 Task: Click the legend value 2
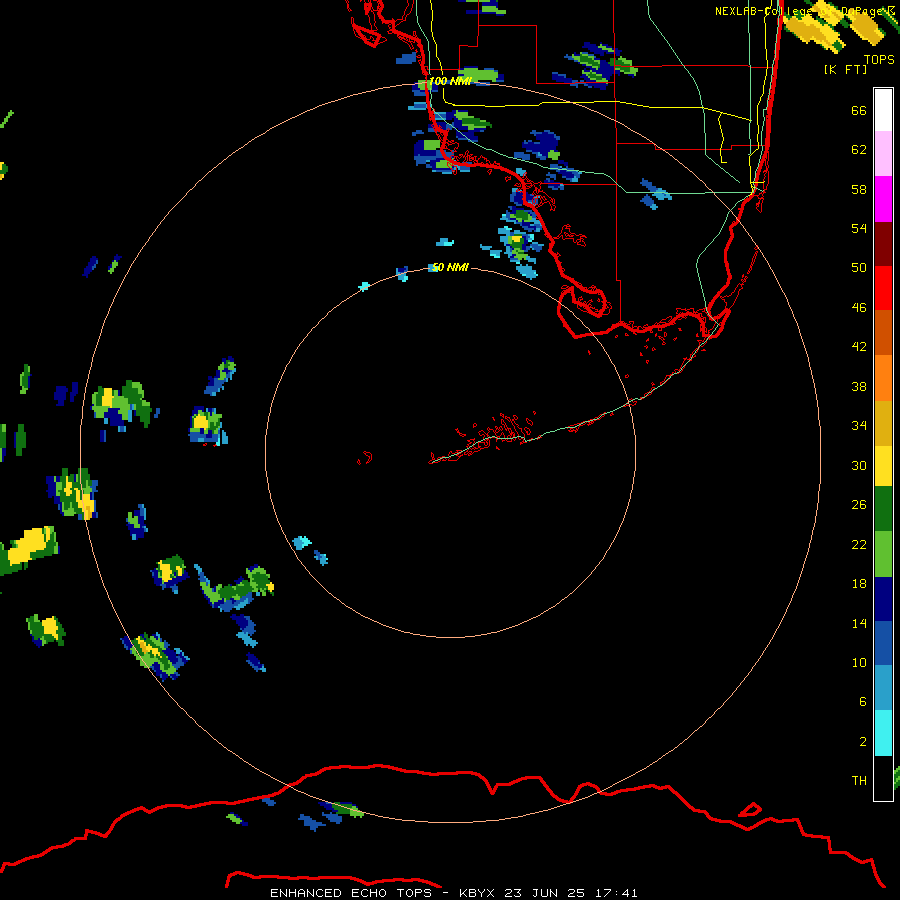click(863, 742)
